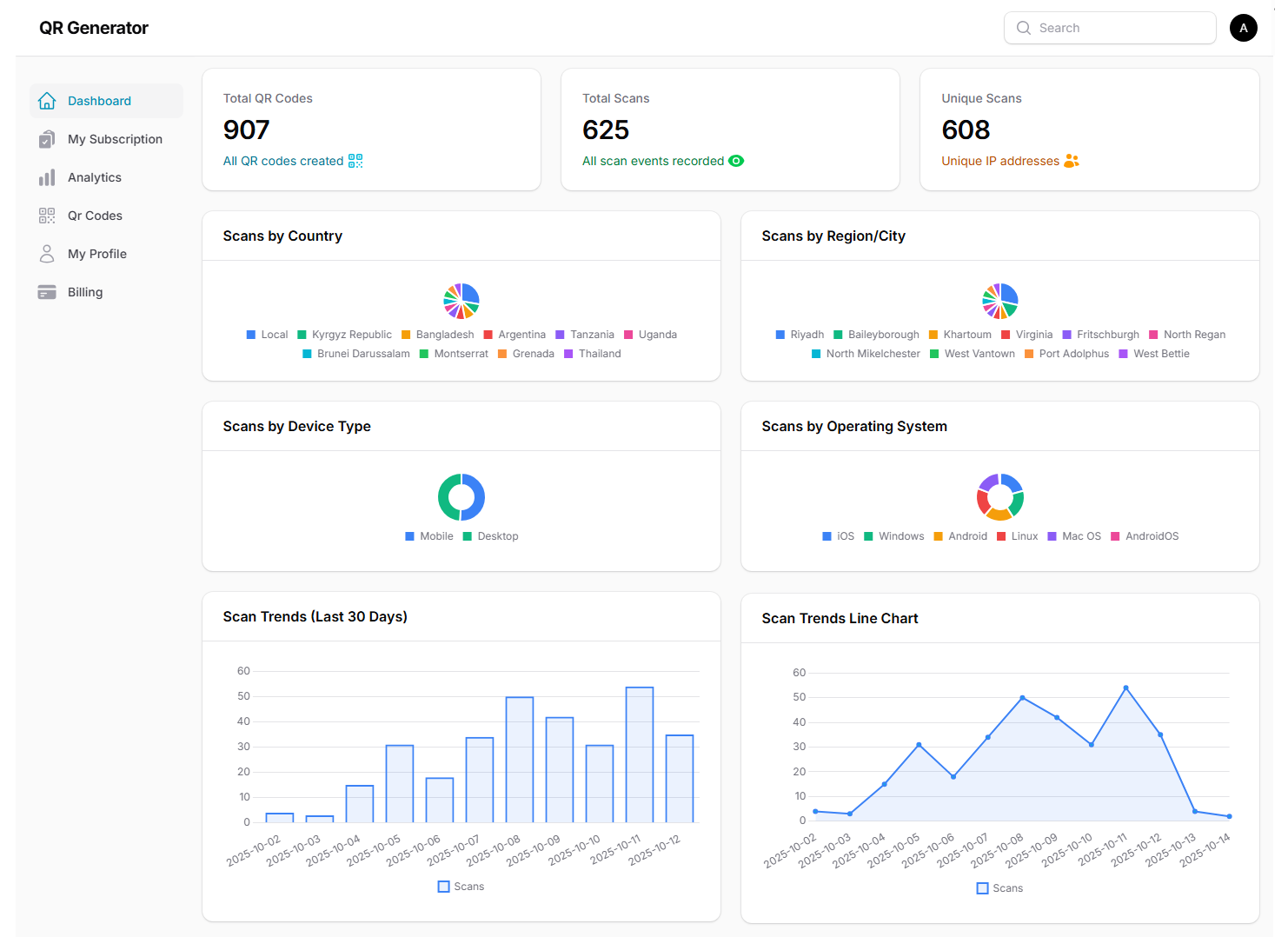
Task: Toggle the Scans legend under the bar chart
Action: point(461,887)
